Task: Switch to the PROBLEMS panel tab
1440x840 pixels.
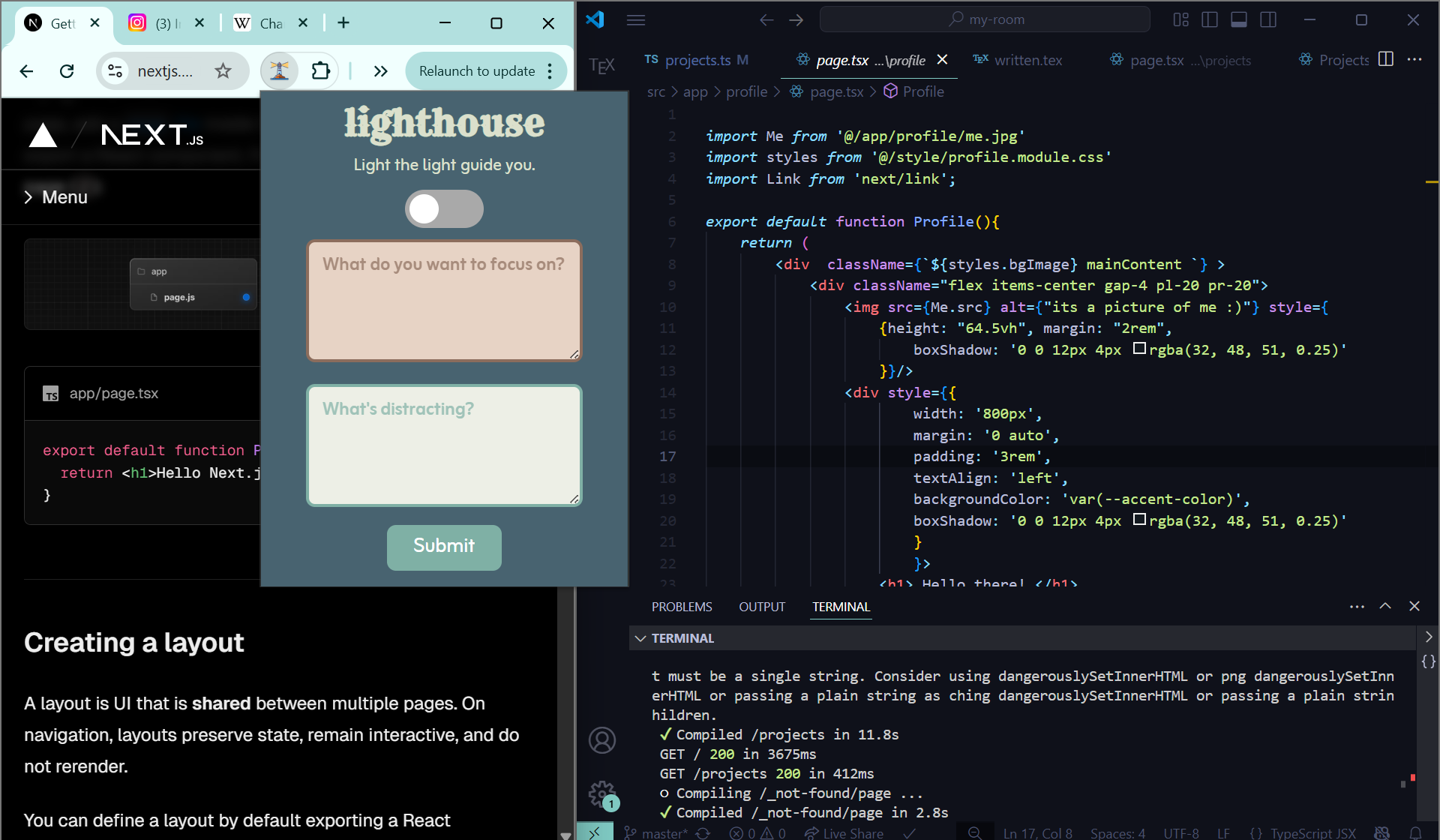Action: tap(681, 607)
